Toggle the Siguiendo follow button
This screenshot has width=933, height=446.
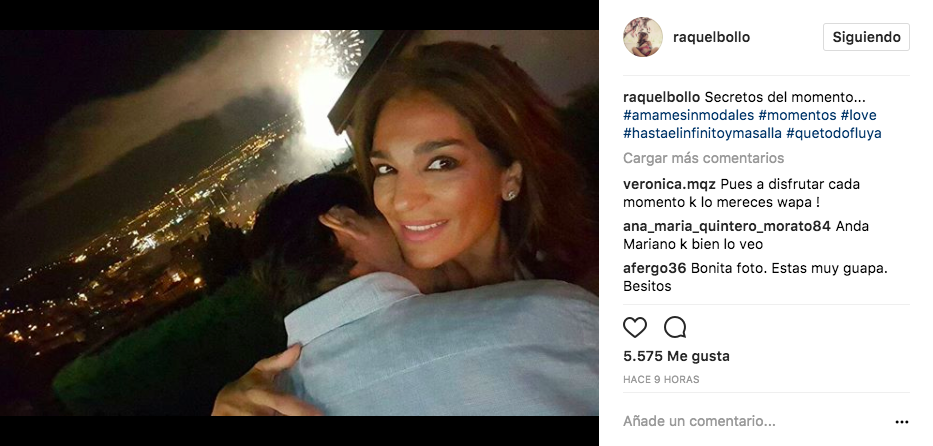click(x=866, y=37)
